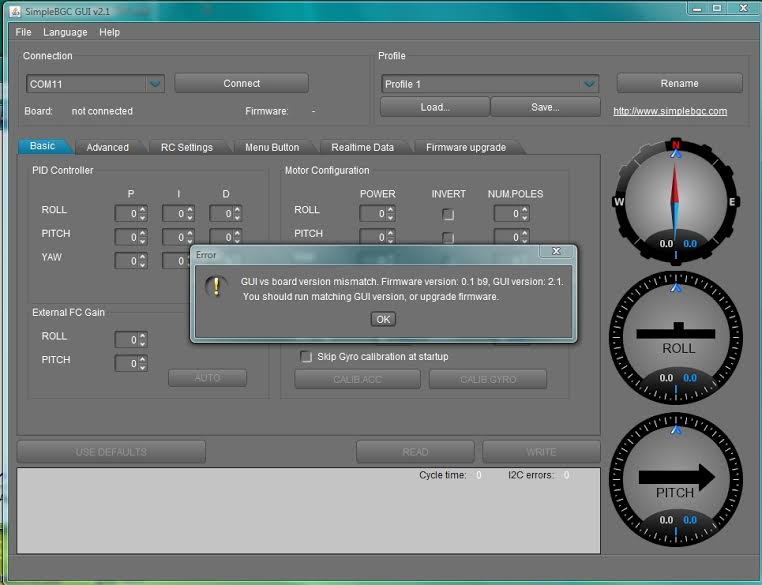762x585 pixels.
Task: Toggle ROLL motor INVERT checkbox
Action: (x=448, y=214)
